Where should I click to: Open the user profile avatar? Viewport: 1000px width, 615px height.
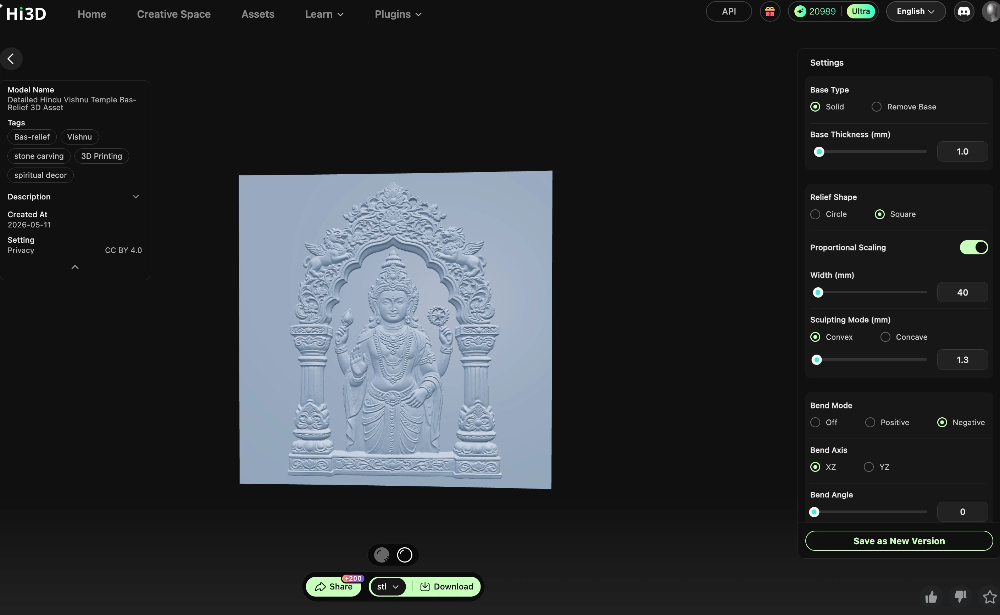(x=991, y=11)
